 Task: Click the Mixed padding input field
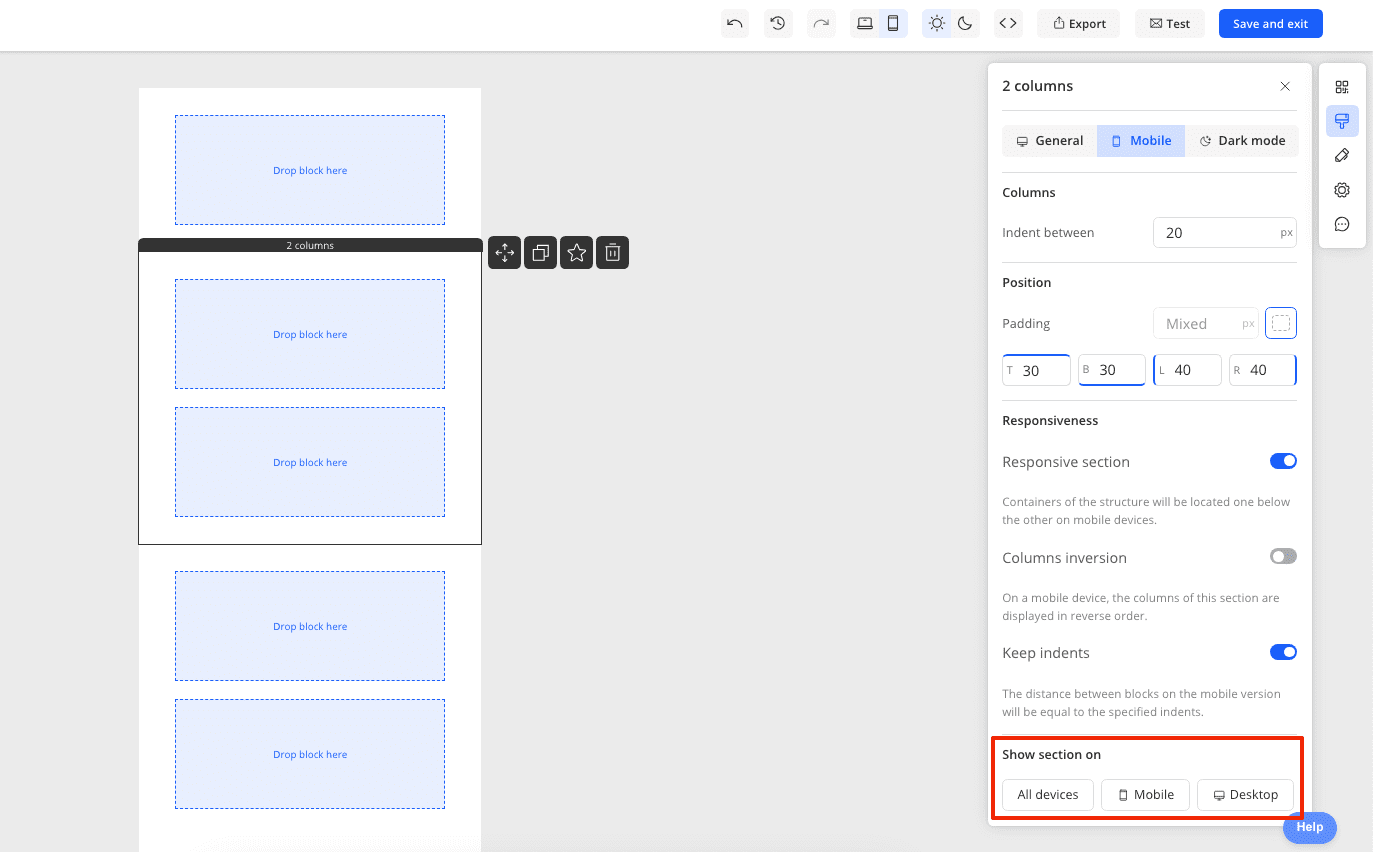pyautogui.click(x=1206, y=323)
